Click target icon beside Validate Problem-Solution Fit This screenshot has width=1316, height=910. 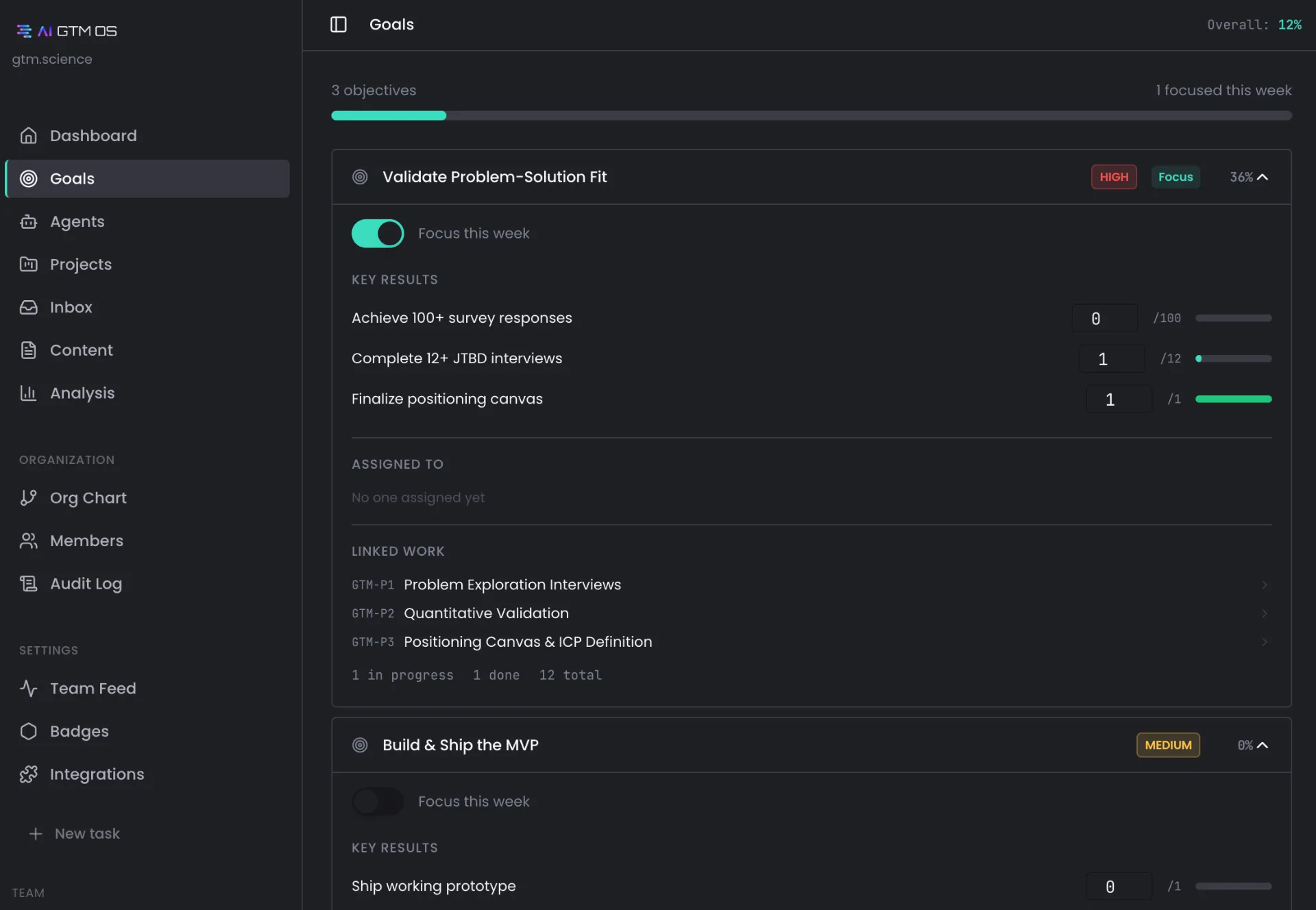360,177
